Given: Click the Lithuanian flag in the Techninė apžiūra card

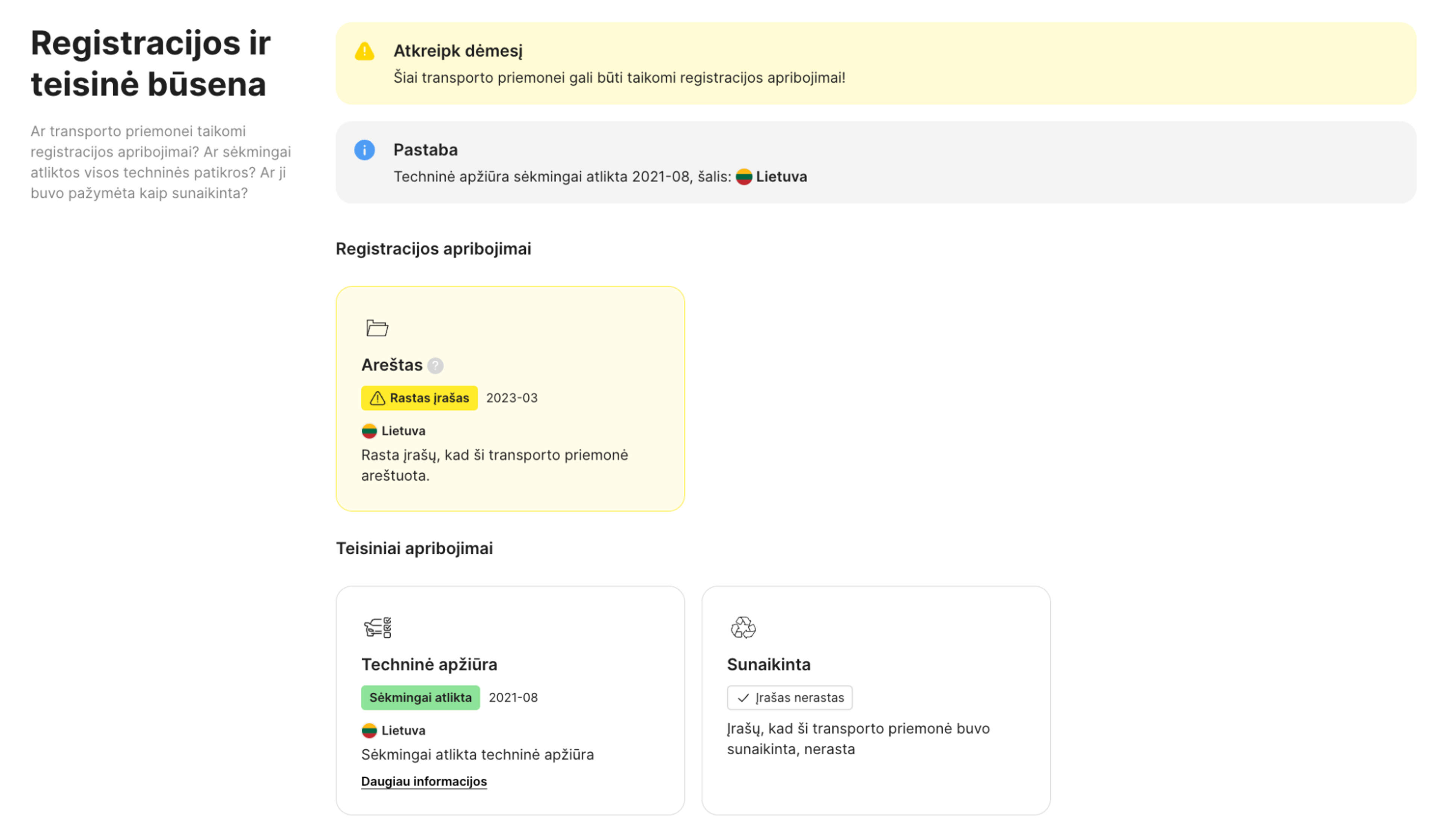Looking at the screenshot, I should pos(370,730).
